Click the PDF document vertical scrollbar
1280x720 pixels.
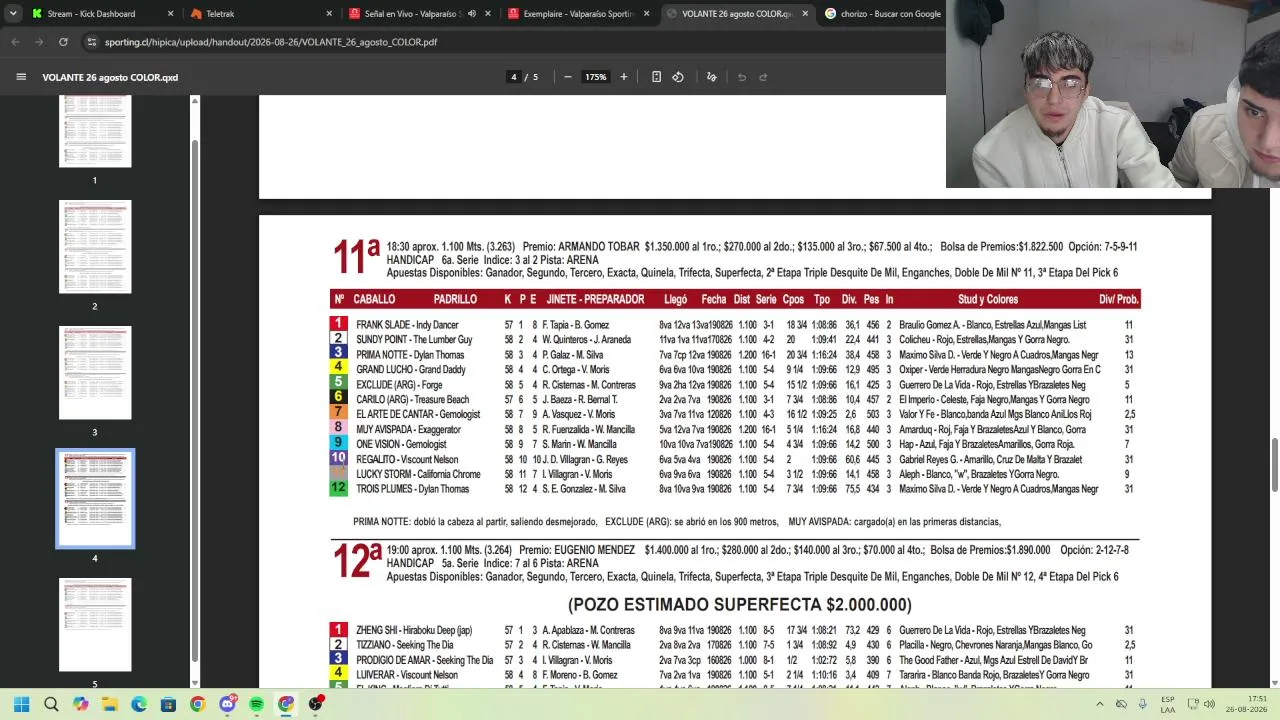pos(1274,465)
